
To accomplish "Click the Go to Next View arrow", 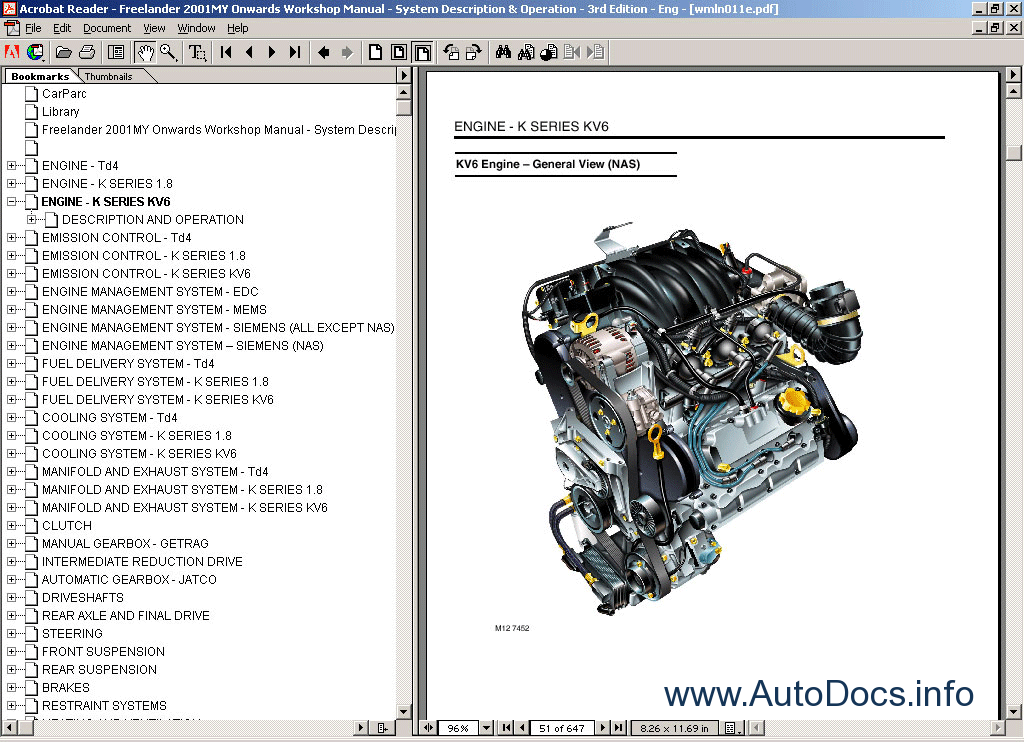I will click(x=347, y=52).
